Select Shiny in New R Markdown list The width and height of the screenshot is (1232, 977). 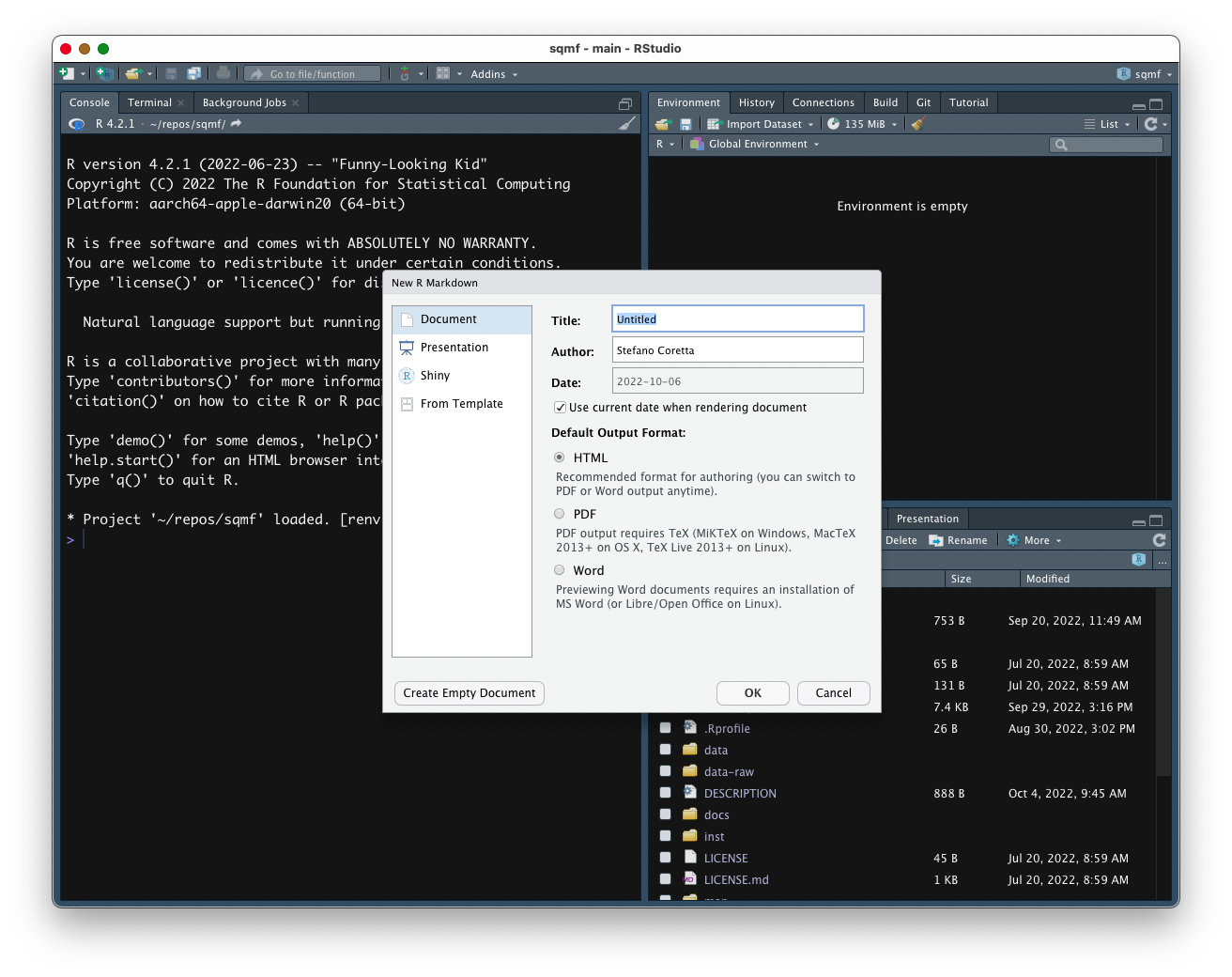pos(462,376)
